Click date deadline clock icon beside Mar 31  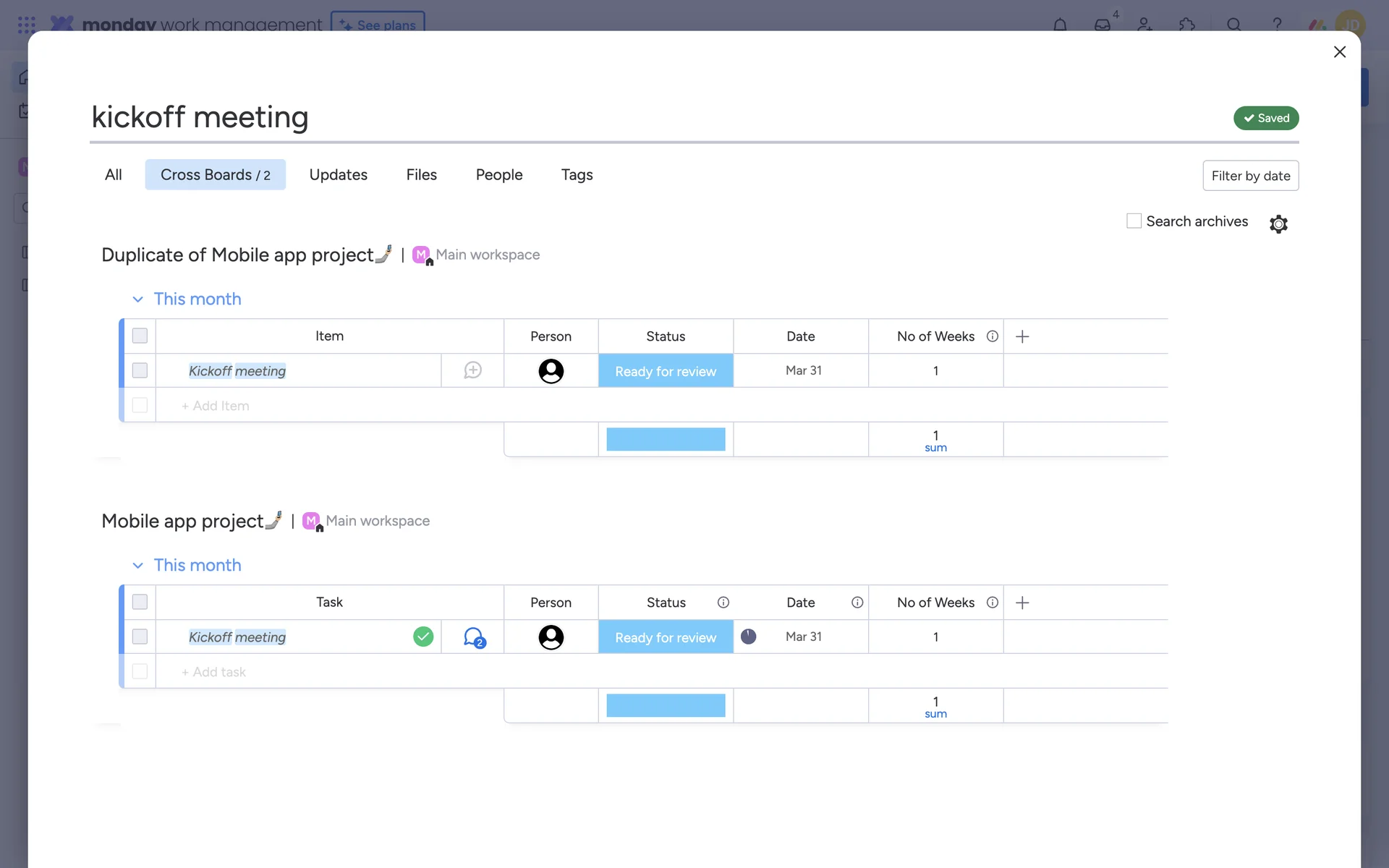749,637
